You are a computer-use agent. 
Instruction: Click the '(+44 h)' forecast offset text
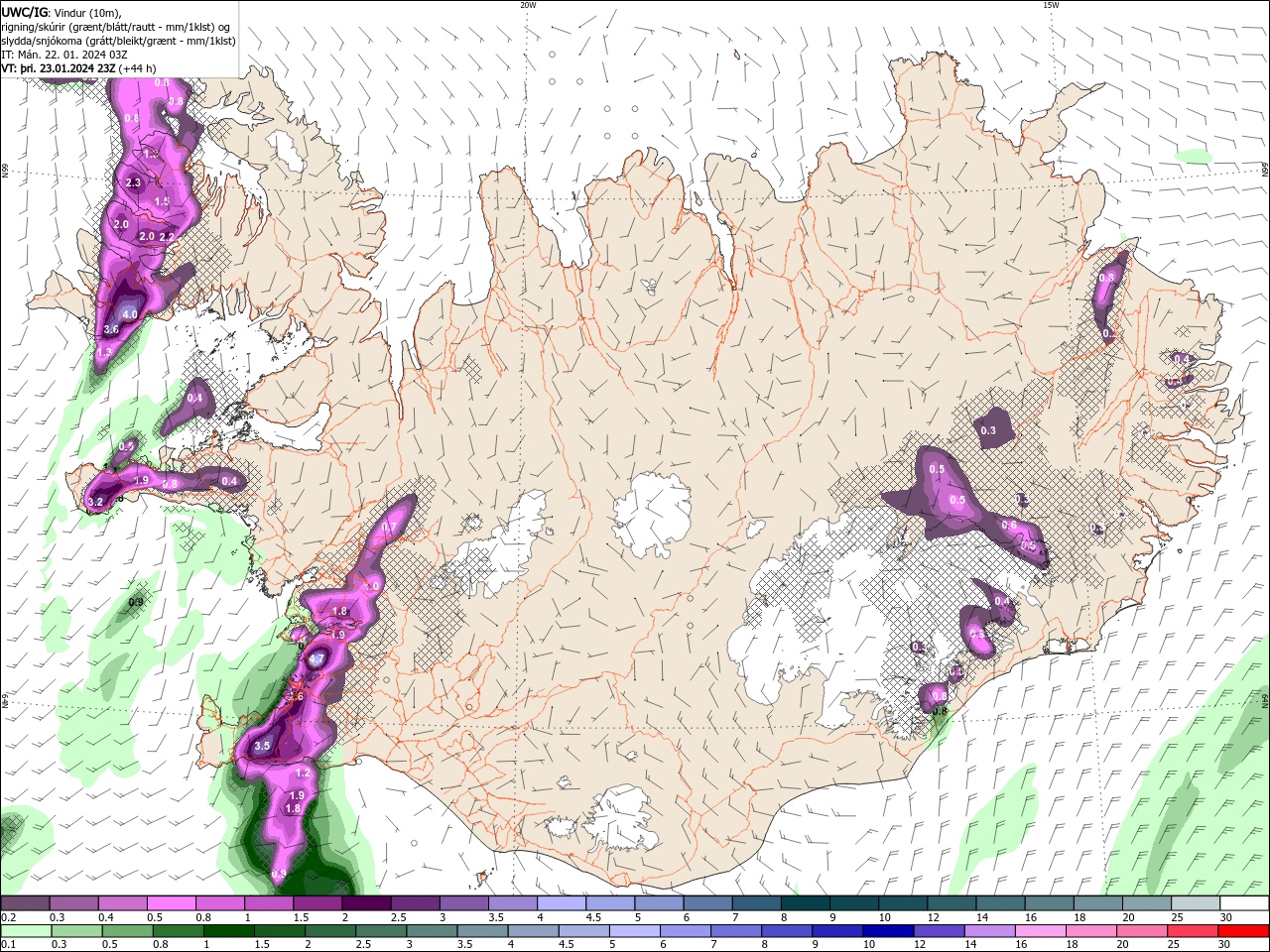coord(138,68)
